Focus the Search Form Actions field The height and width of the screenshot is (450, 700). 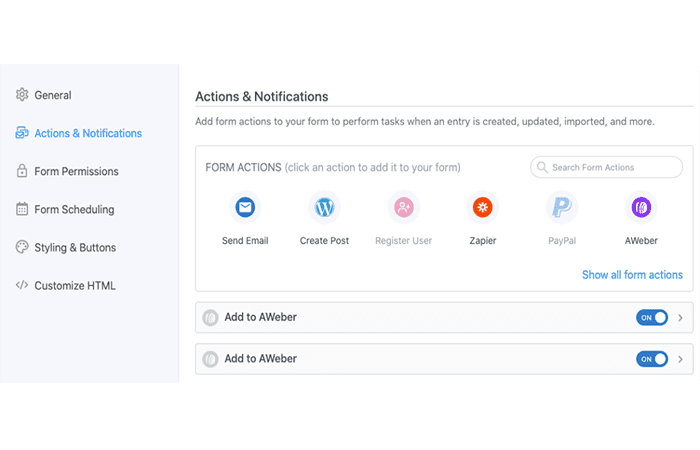point(606,167)
